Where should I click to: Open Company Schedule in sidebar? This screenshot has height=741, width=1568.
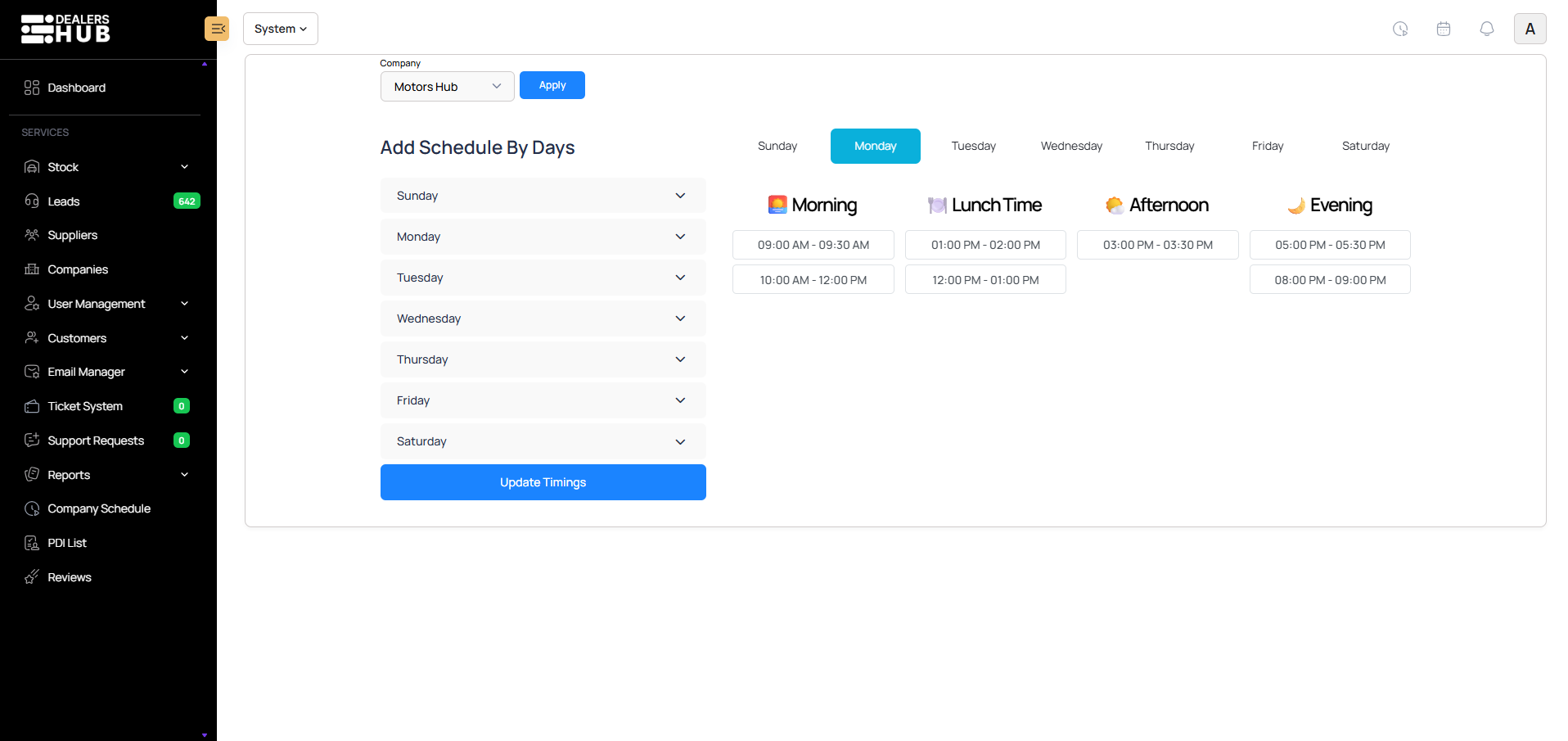coord(99,508)
